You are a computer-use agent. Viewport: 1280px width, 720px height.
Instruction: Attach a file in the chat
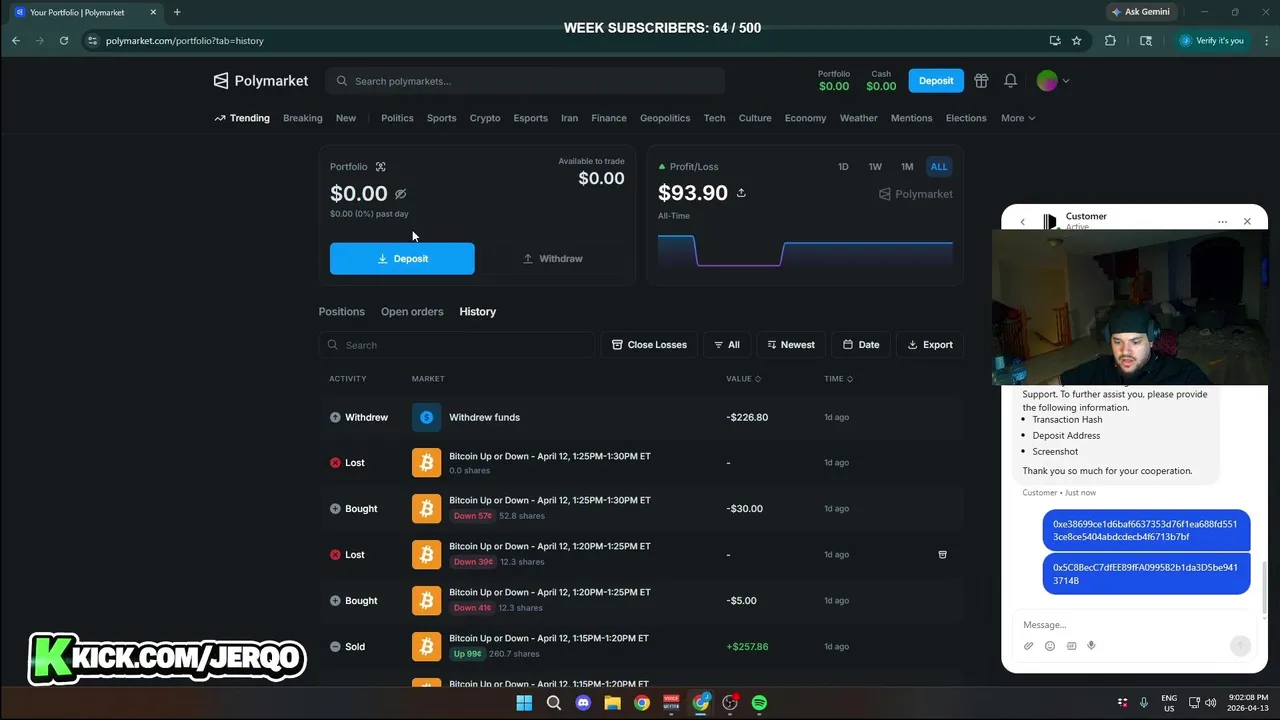click(1028, 646)
